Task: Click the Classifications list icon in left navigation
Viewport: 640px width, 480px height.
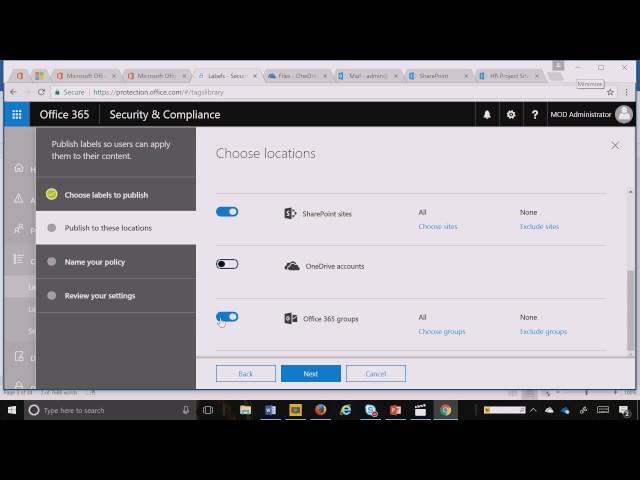Action: pyautogui.click(x=19, y=259)
